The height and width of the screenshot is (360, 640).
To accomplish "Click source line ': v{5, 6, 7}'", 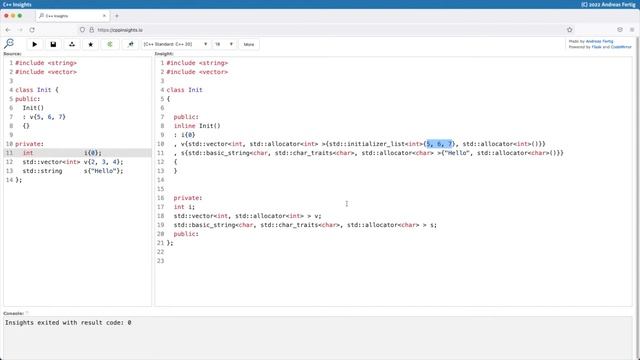I will [44, 117].
